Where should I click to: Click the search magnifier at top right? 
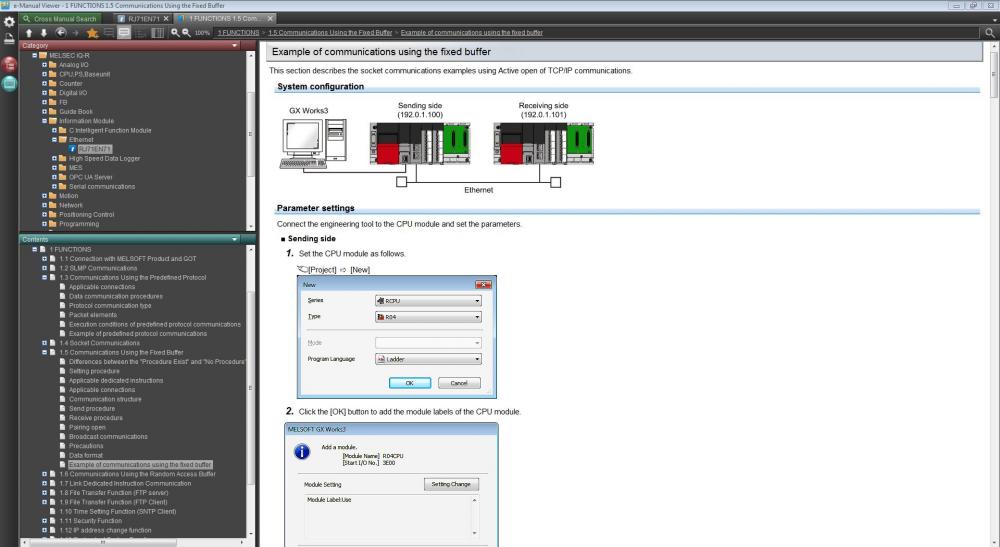coord(989,33)
